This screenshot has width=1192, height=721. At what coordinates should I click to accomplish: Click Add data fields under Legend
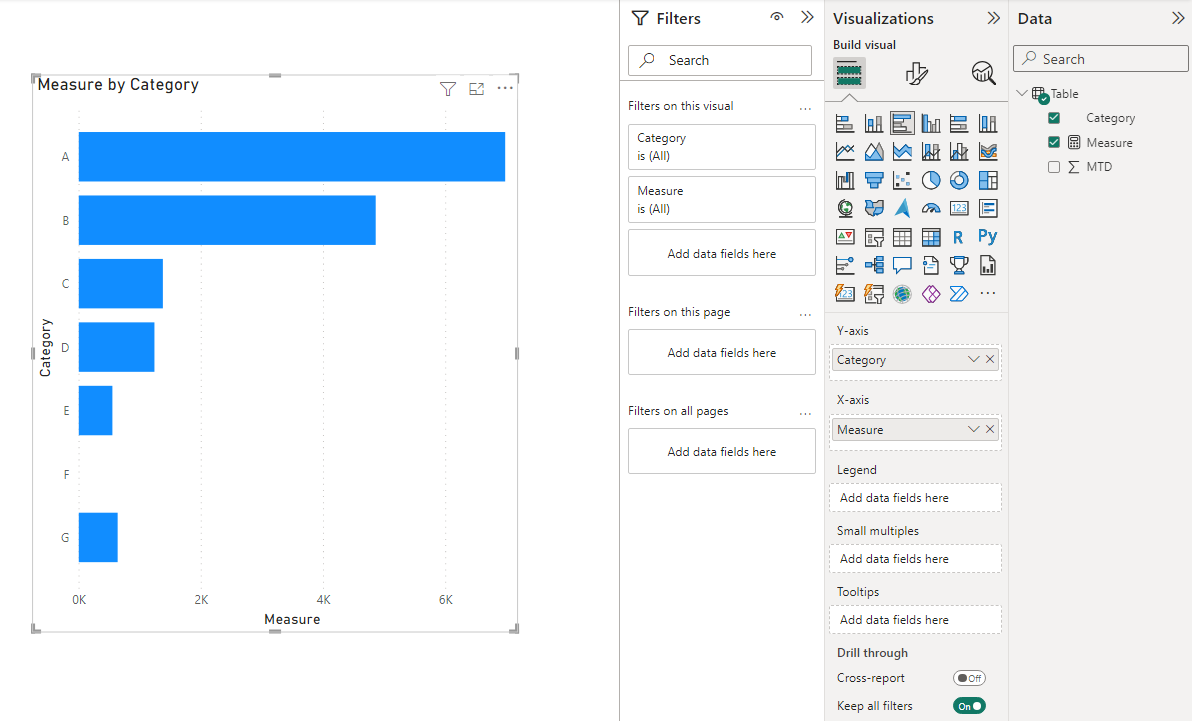(x=915, y=497)
